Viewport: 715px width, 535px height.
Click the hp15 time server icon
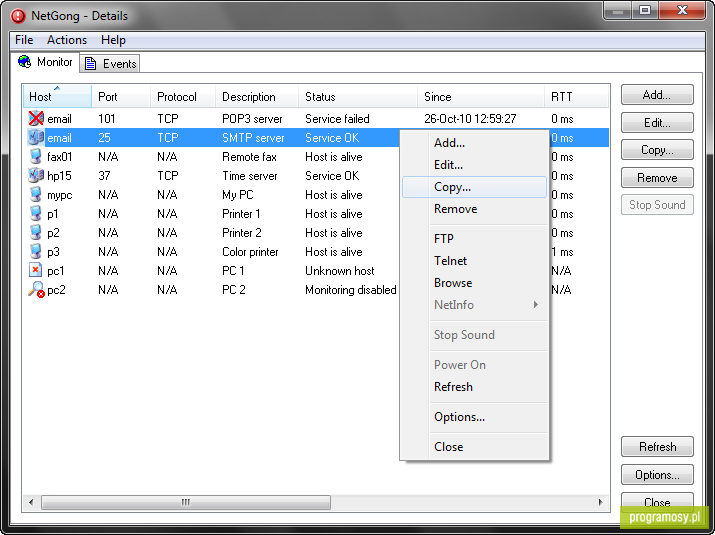coord(36,176)
